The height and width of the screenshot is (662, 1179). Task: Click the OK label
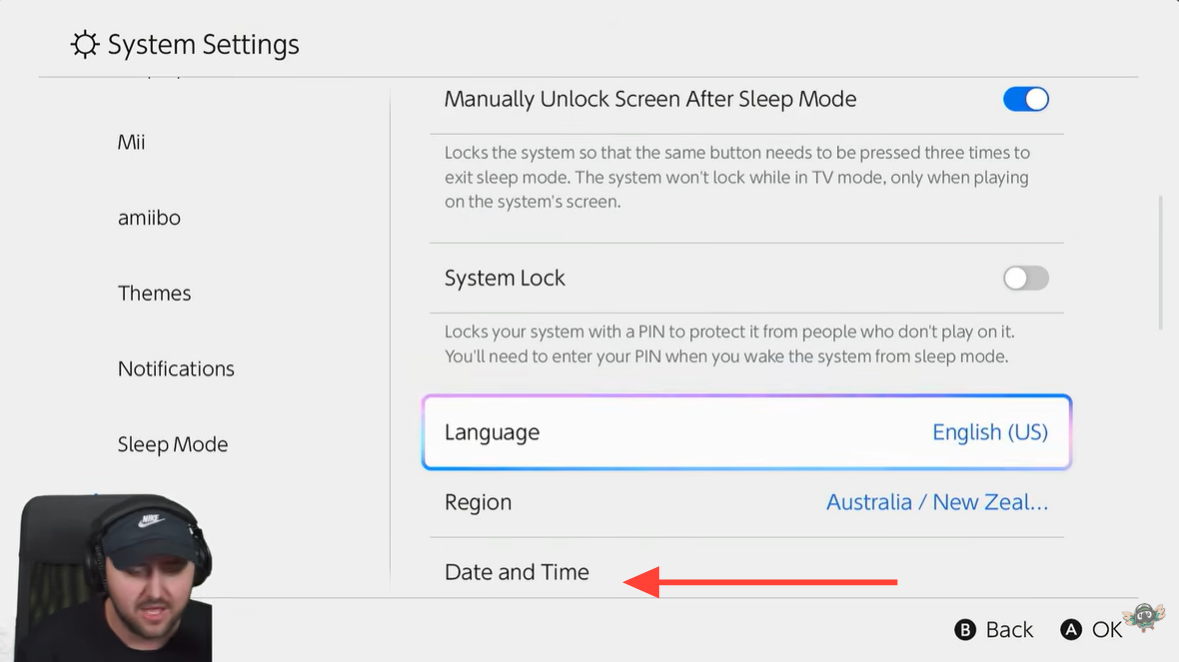click(x=1106, y=630)
